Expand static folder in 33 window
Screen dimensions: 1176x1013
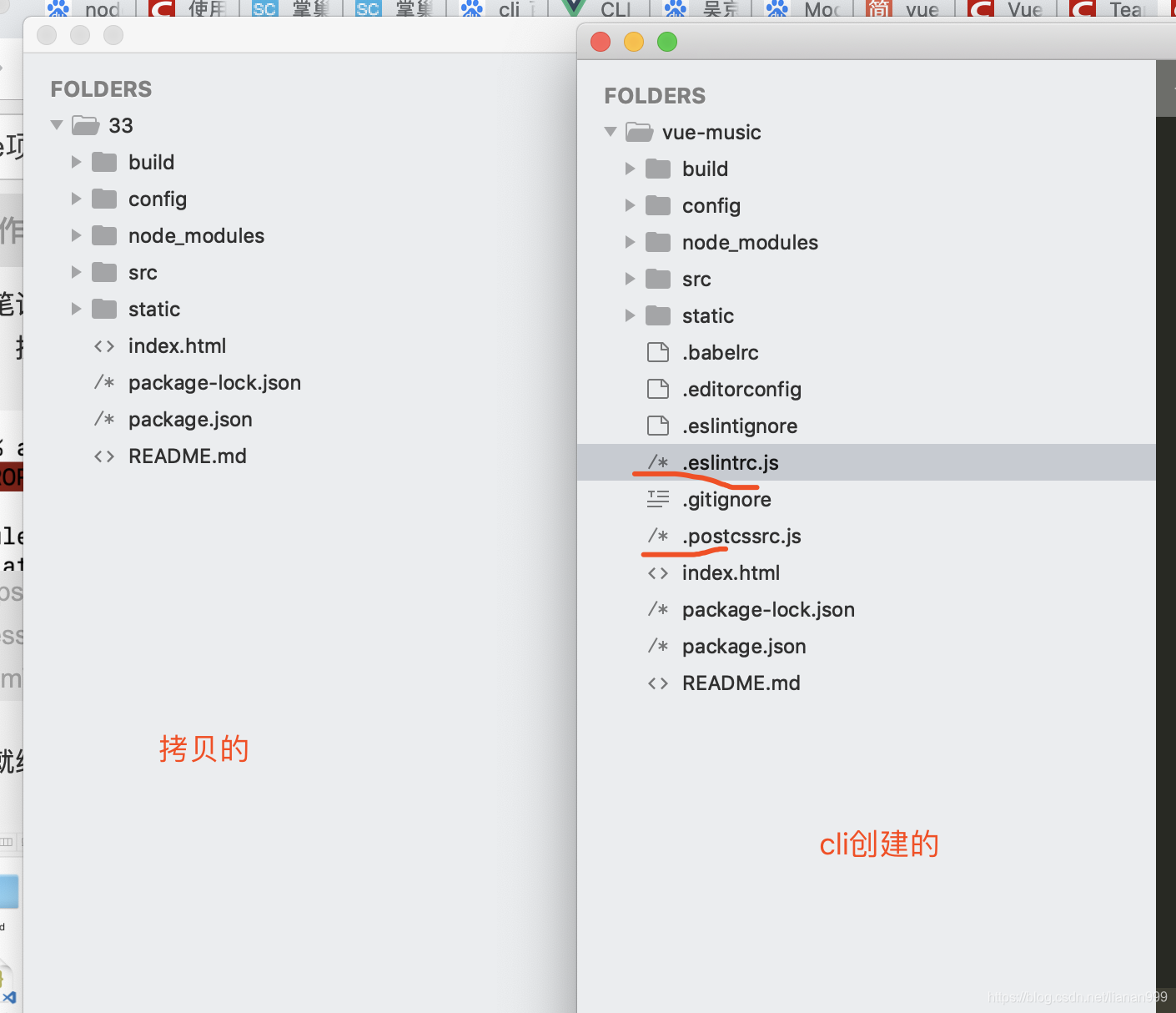click(76, 309)
